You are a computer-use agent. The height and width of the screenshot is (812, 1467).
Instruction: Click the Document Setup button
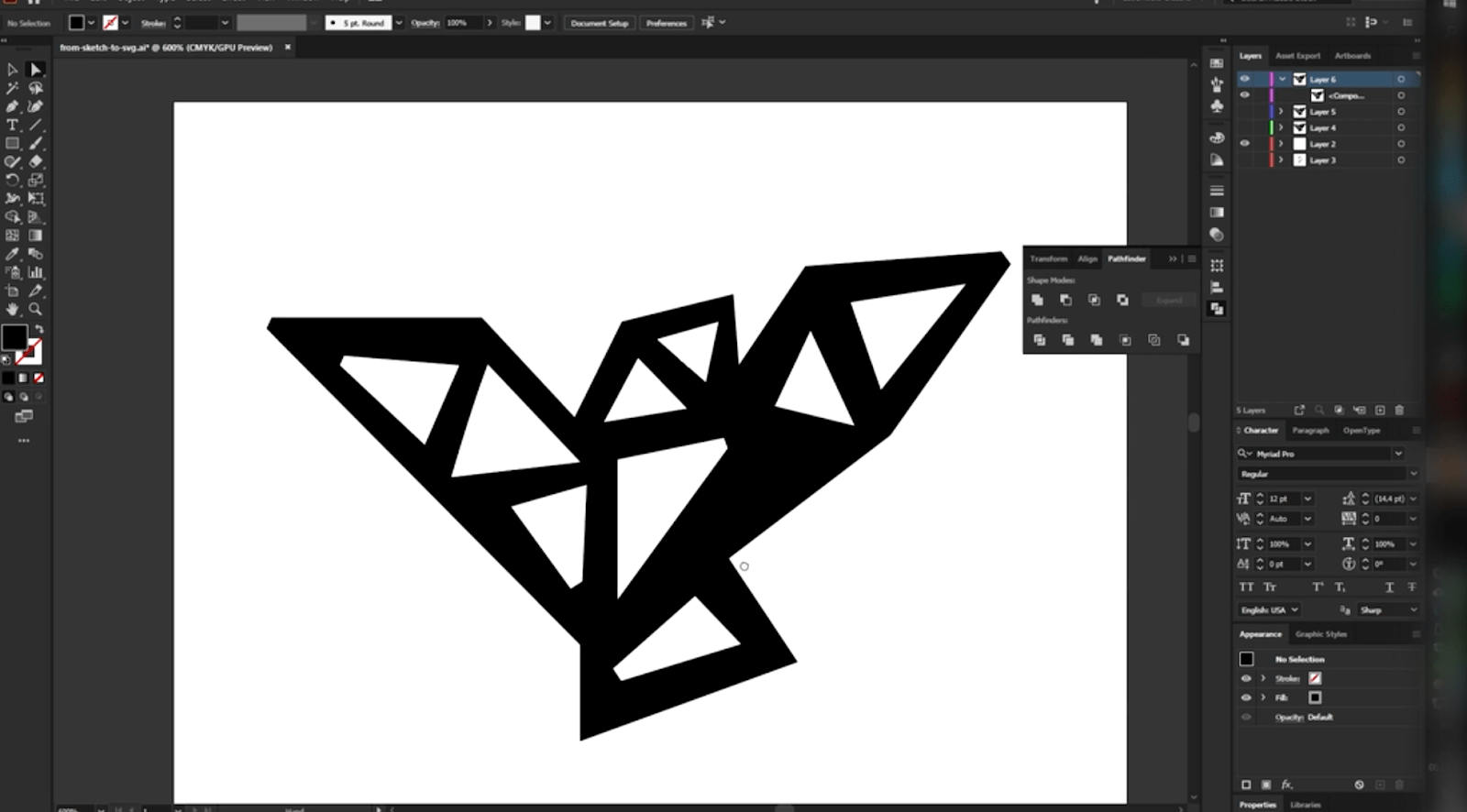click(599, 23)
